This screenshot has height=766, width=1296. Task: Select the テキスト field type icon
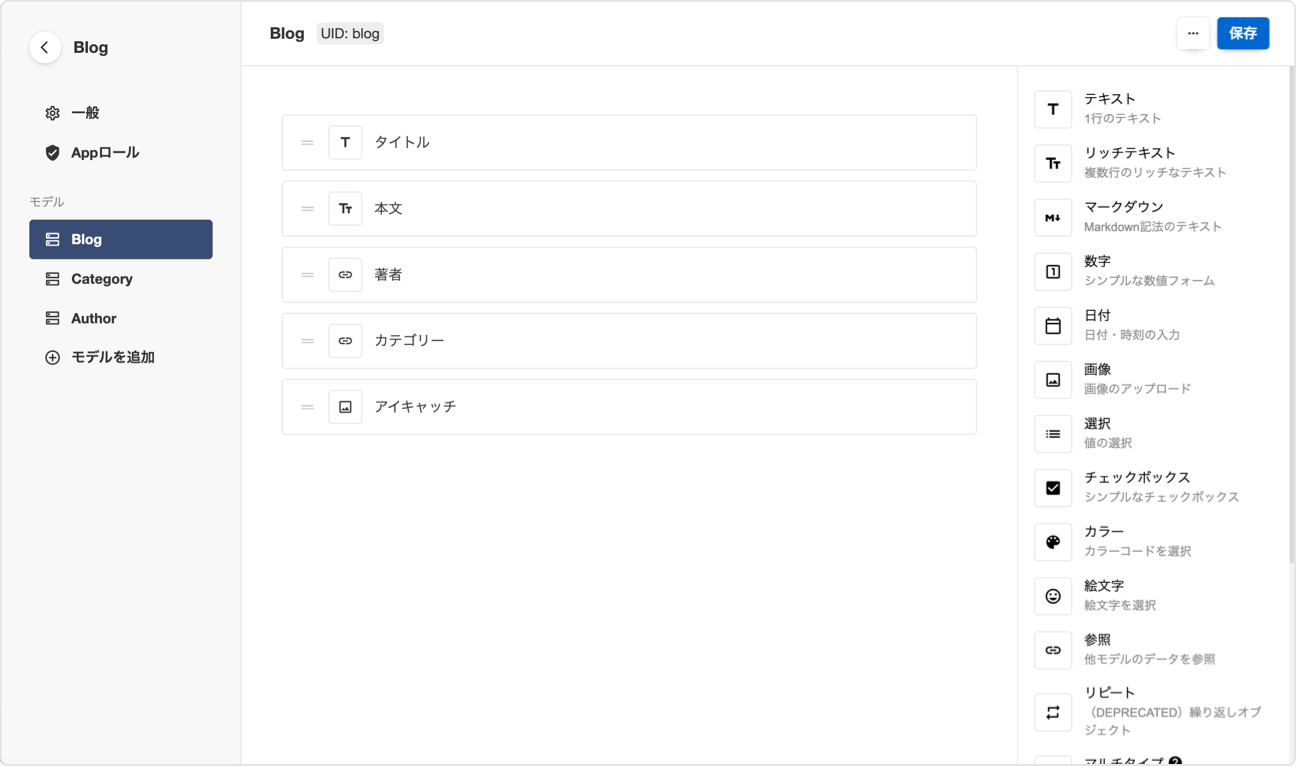pyautogui.click(x=1053, y=109)
